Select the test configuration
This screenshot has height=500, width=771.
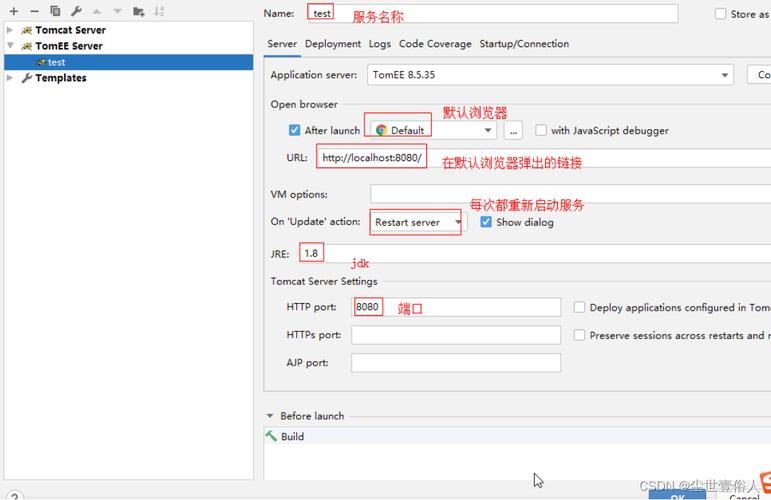click(x=128, y=62)
